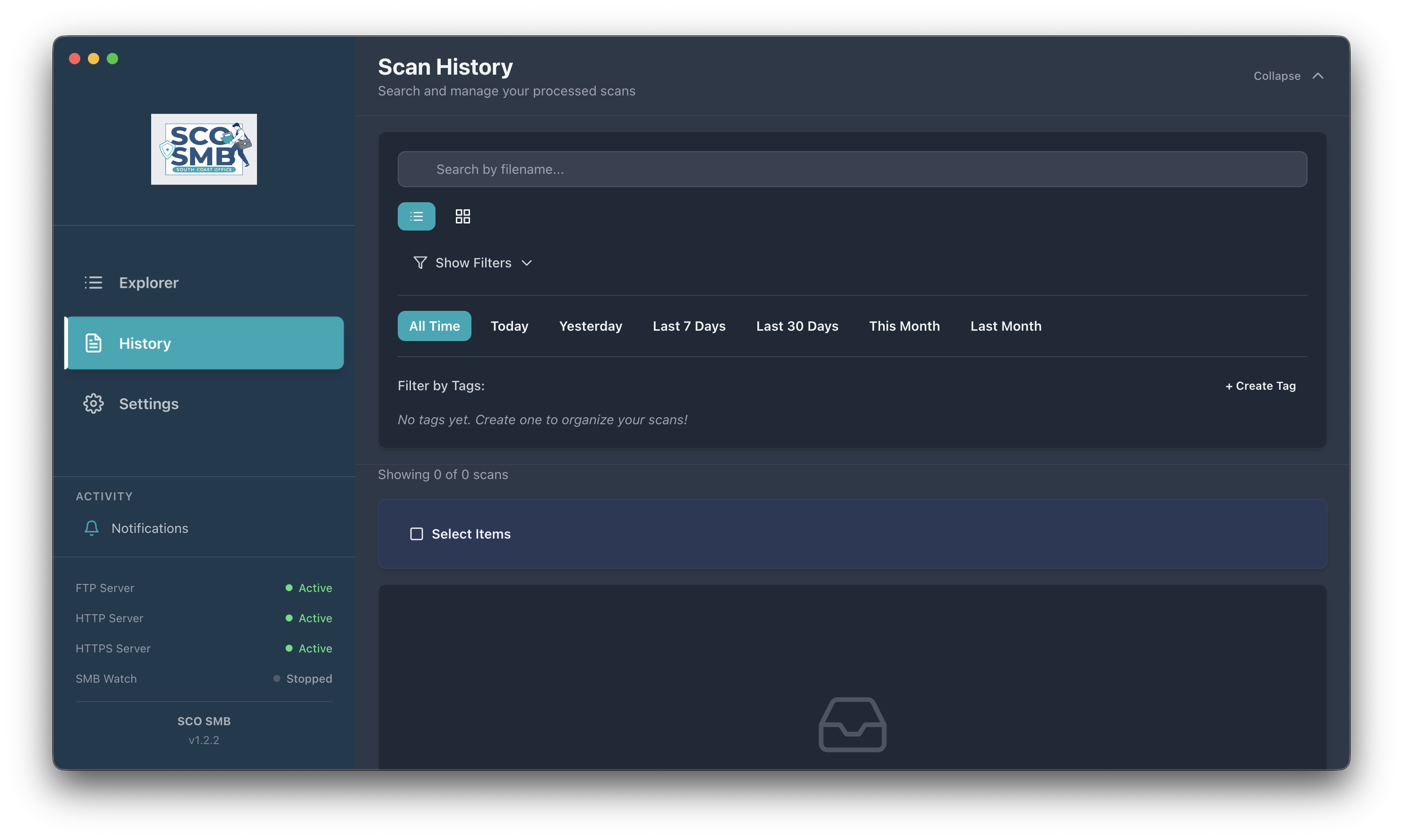
Task: Click Show Filters text
Action: (x=473, y=263)
